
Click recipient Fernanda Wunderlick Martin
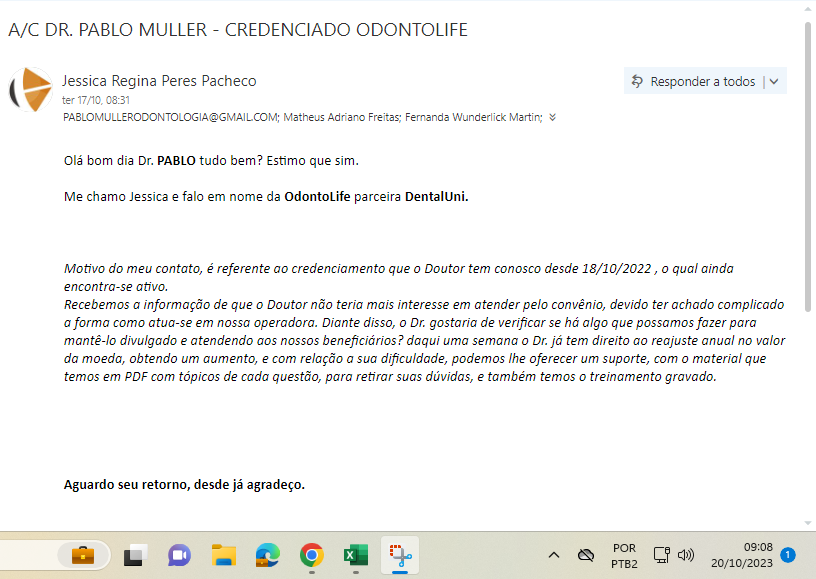pyautogui.click(x=474, y=118)
